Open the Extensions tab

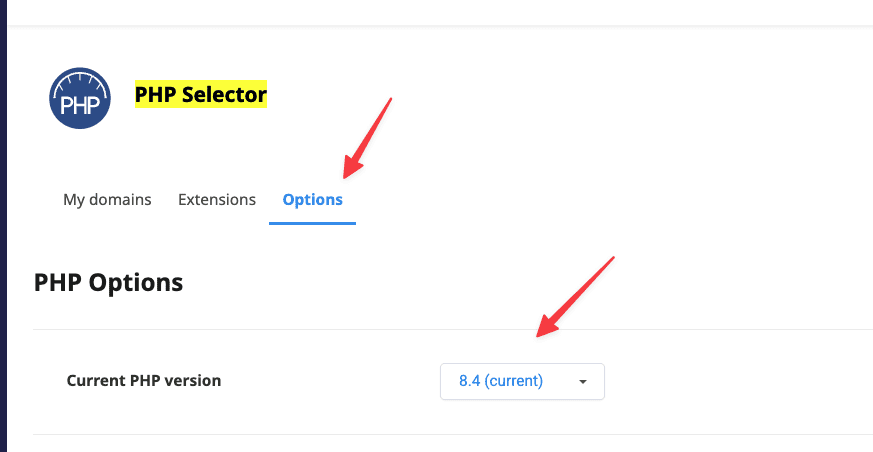217,200
